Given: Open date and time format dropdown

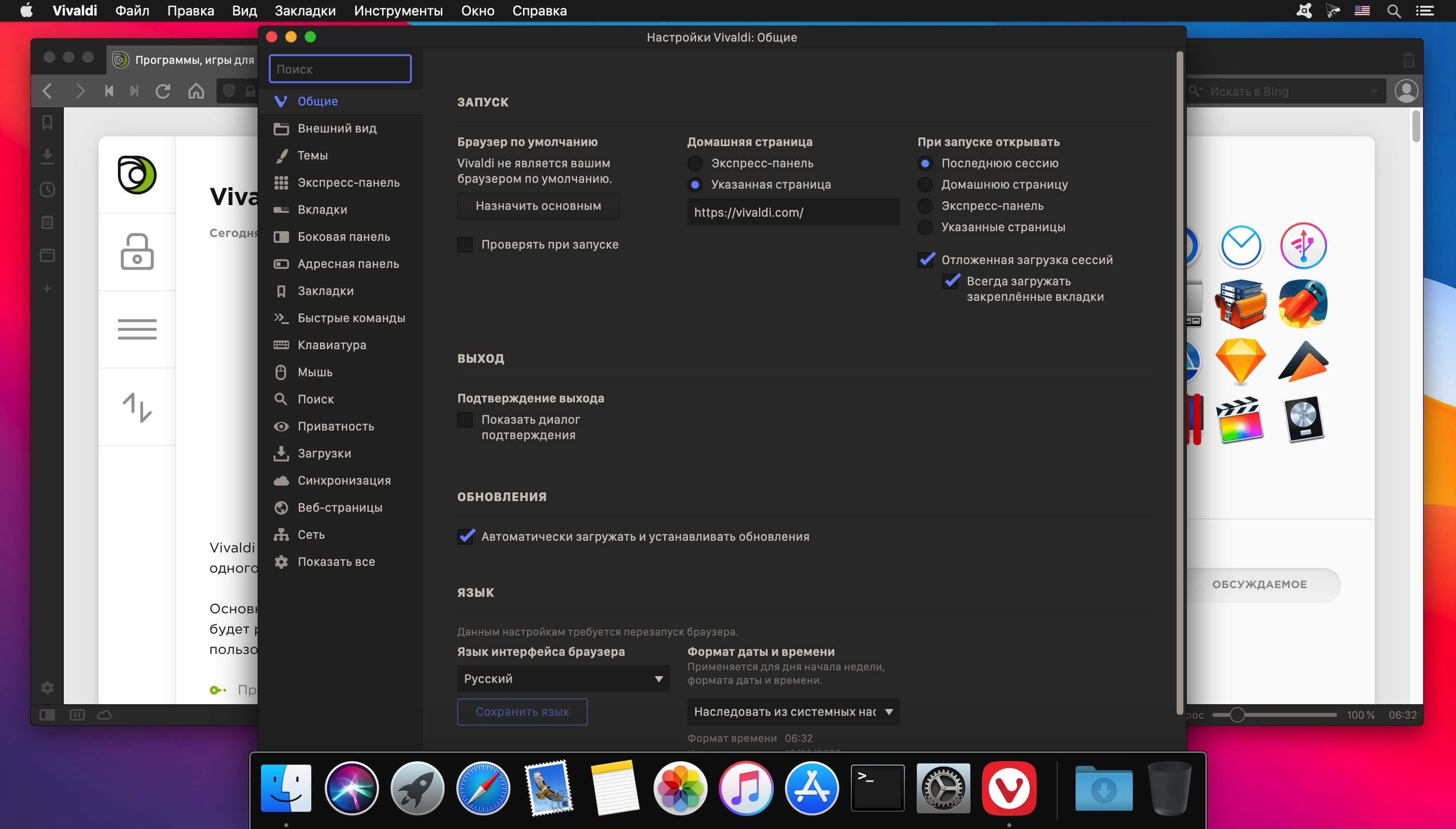Looking at the screenshot, I should 793,711.
